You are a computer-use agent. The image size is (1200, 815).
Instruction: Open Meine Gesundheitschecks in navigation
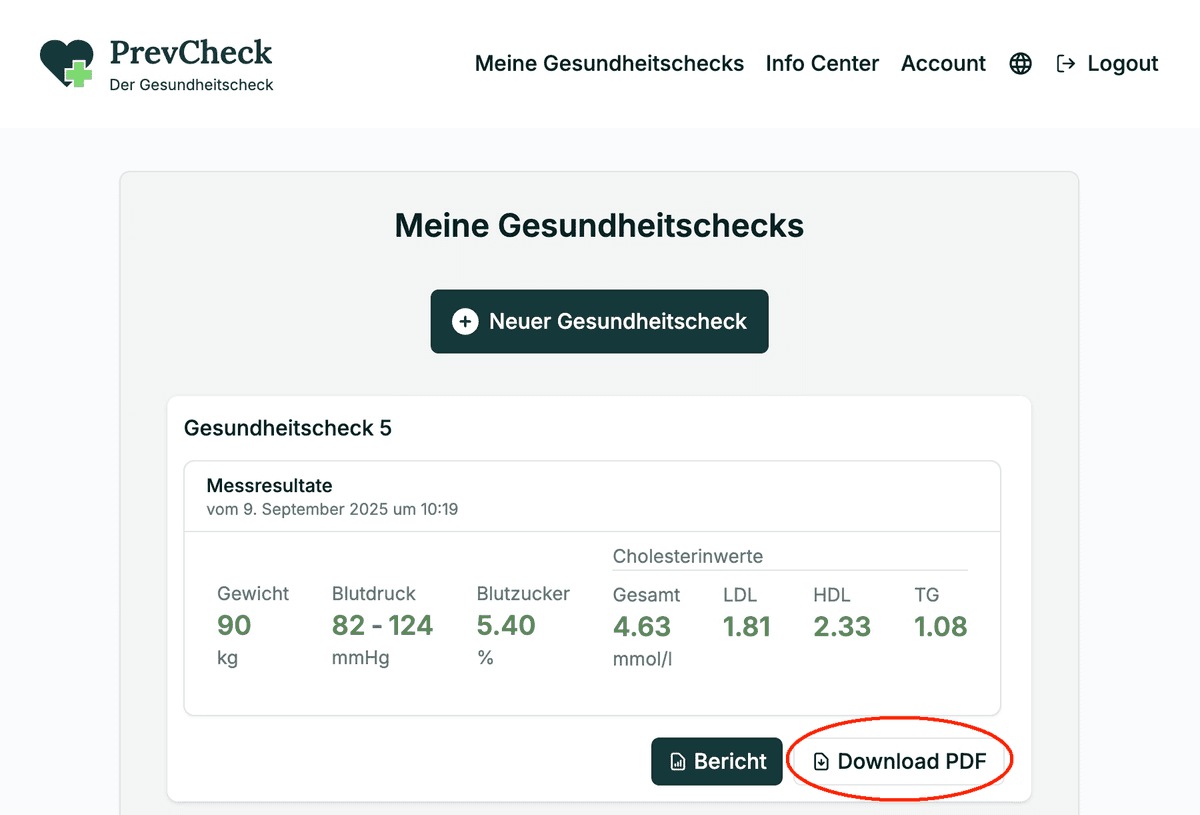609,64
